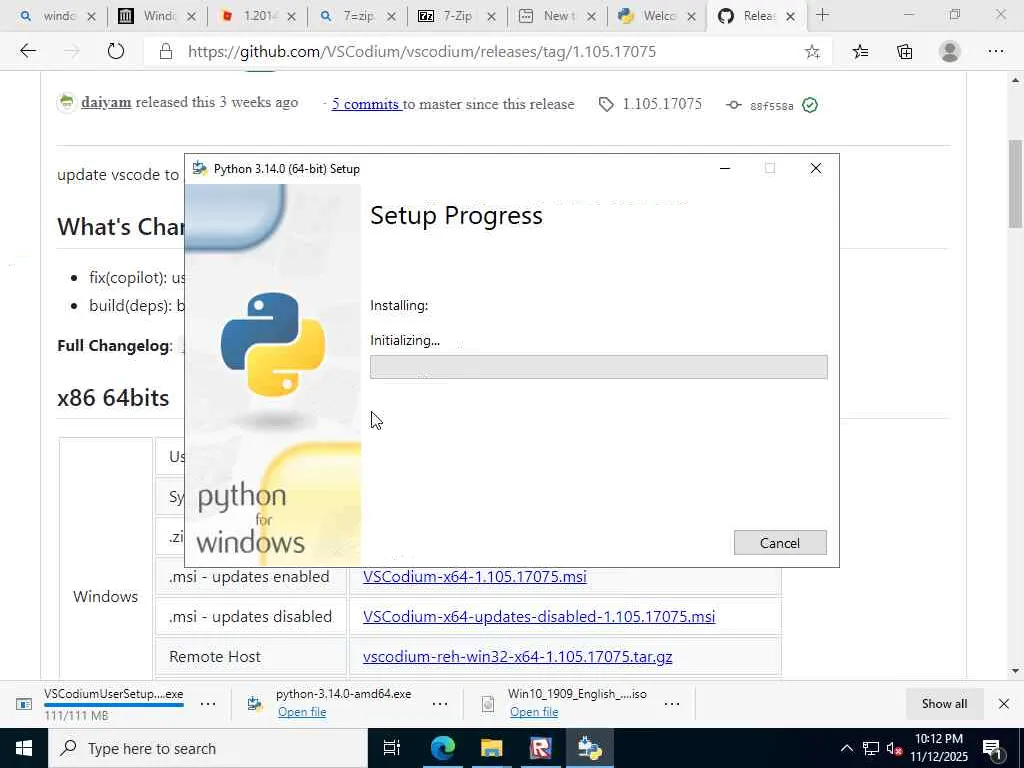Open options for python-3.14.0 download

[440, 704]
